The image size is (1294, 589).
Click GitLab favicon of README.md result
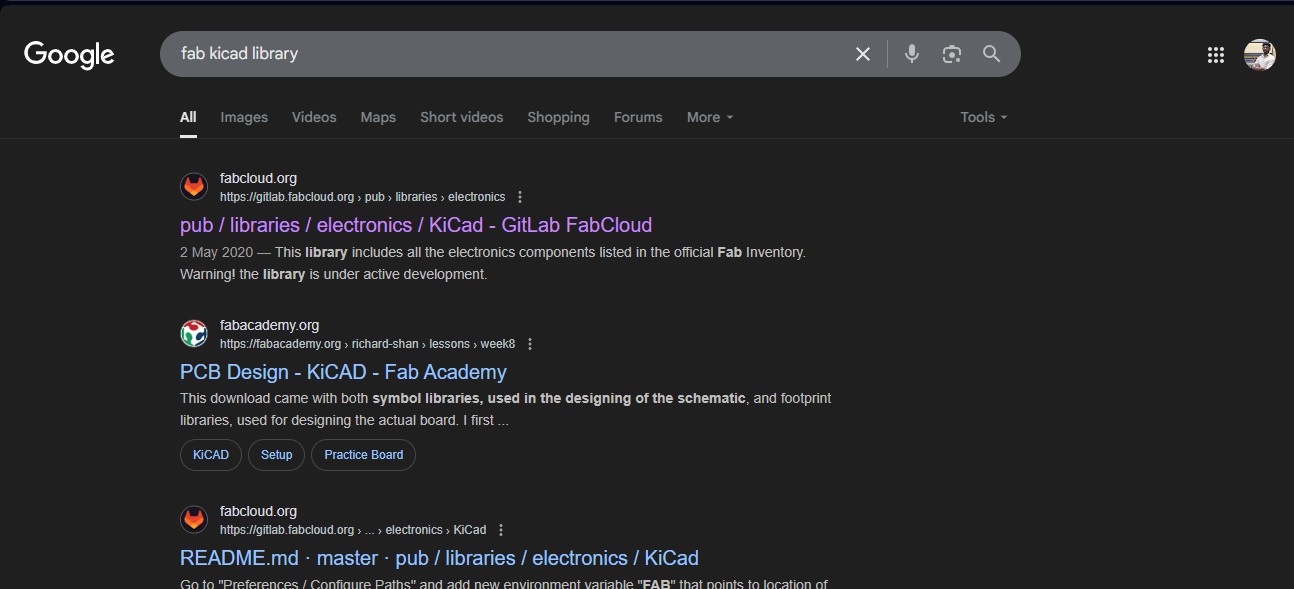tap(194, 520)
